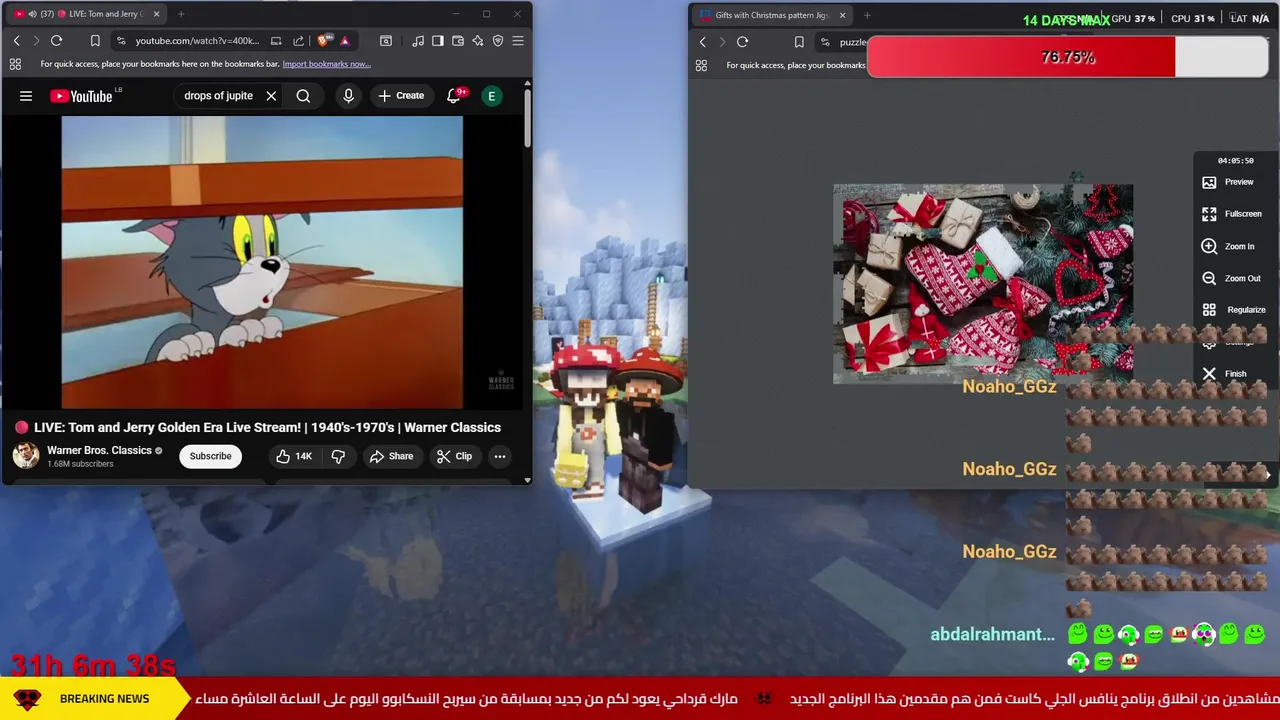This screenshot has height=720, width=1280.
Task: Finish the jigsaw puzzle
Action: click(1225, 374)
